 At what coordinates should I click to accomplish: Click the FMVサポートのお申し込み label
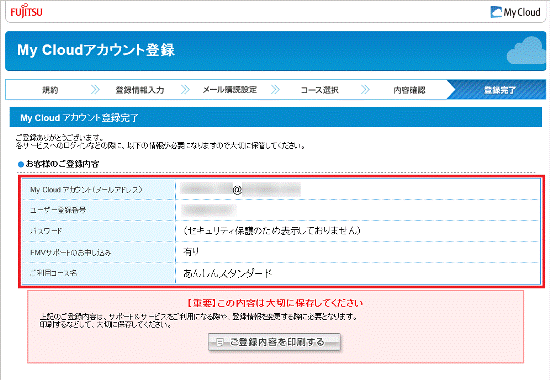[x=71, y=252]
